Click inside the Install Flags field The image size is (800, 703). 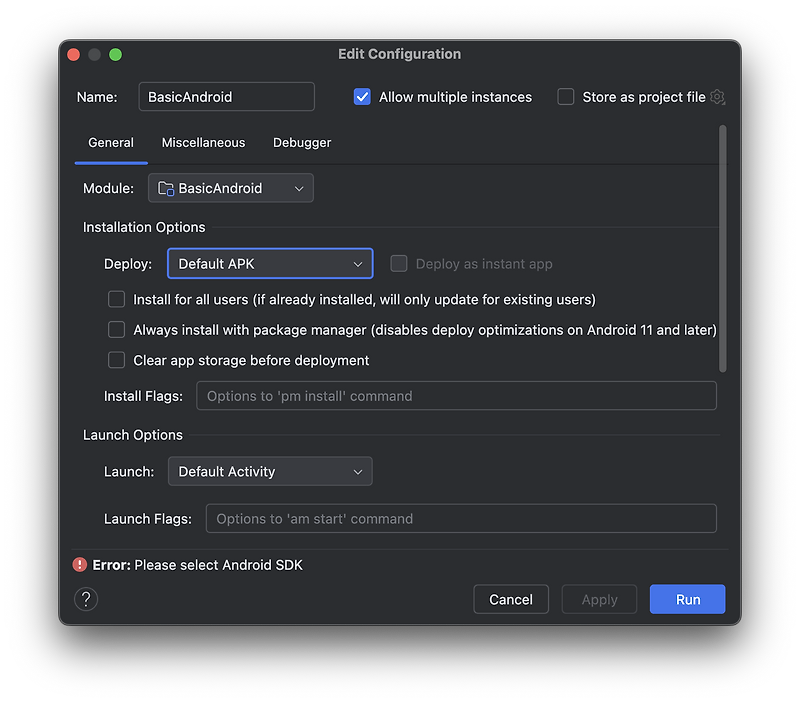pos(456,396)
